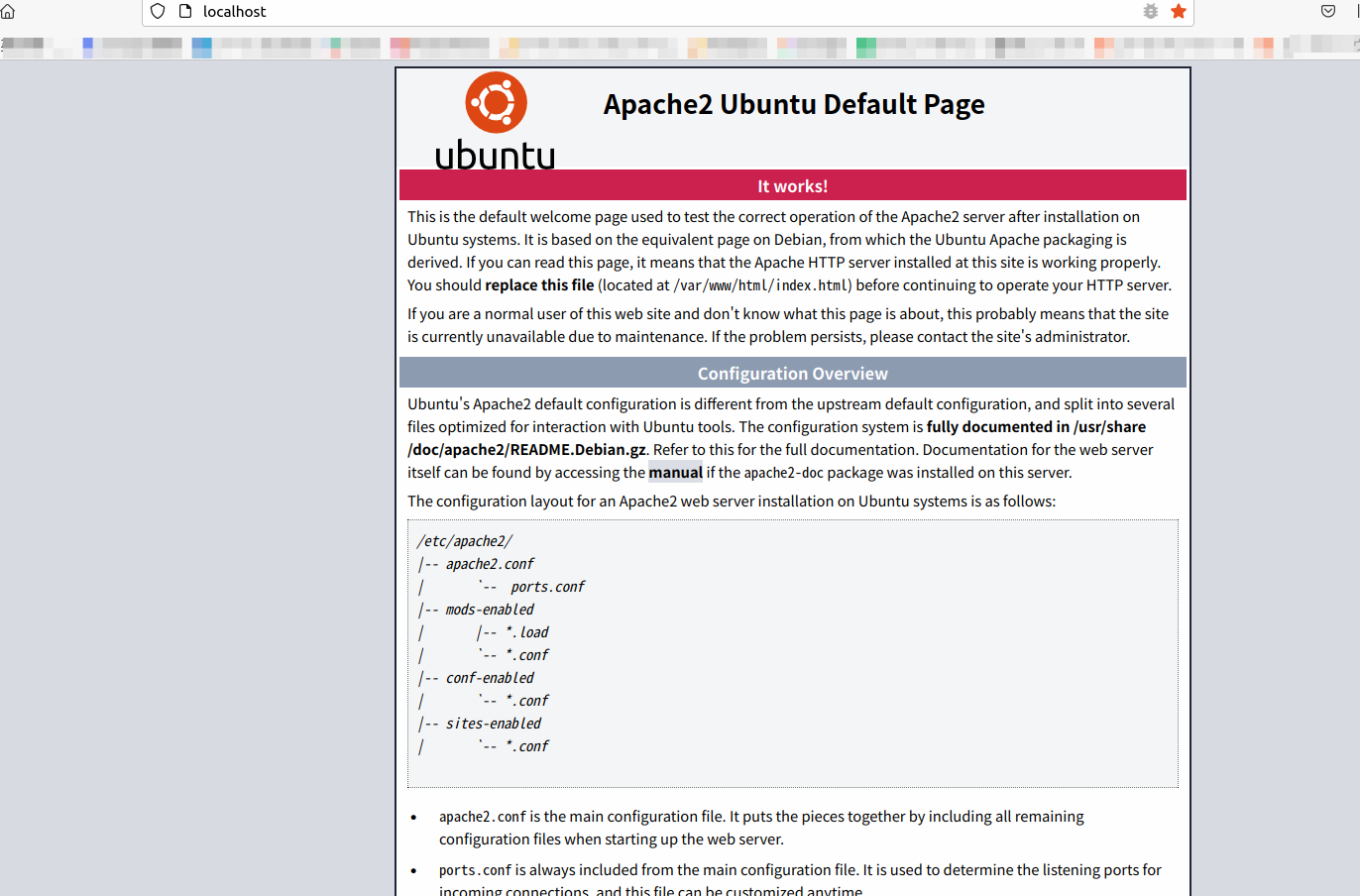The height and width of the screenshot is (896, 1360).
Task: Click the red It works! banner
Action: click(792, 184)
